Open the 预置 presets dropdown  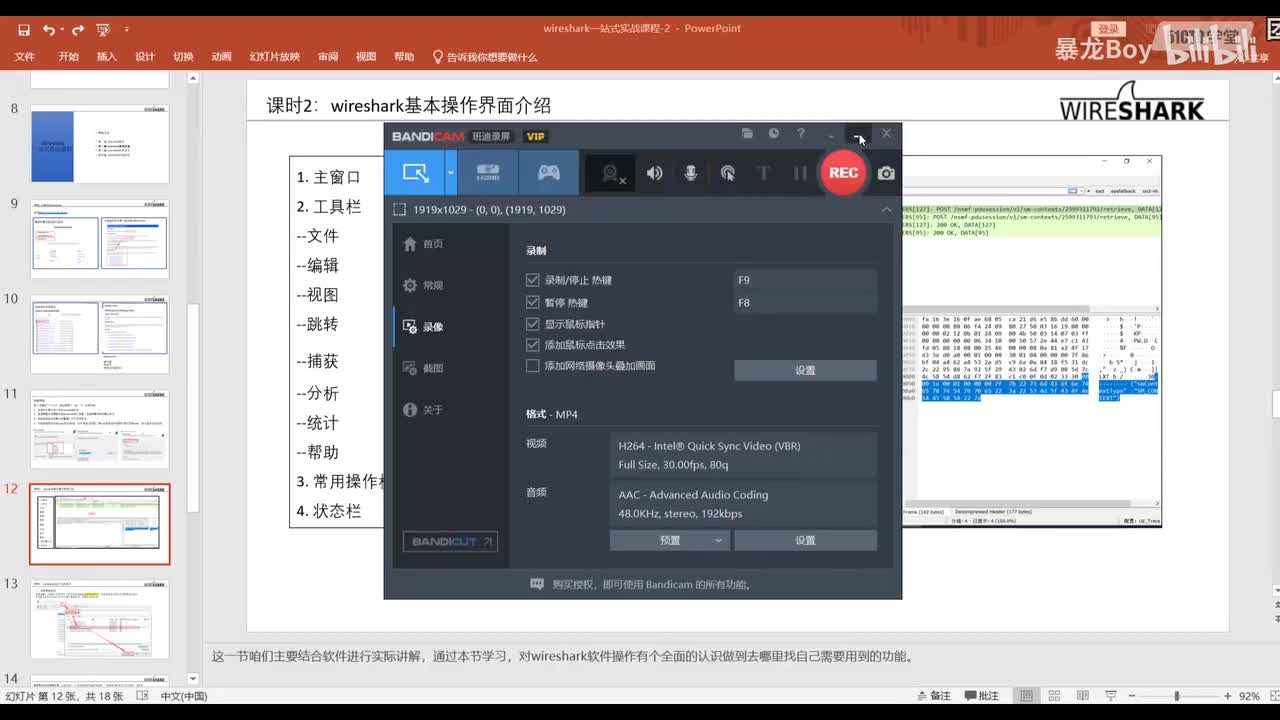click(x=670, y=540)
